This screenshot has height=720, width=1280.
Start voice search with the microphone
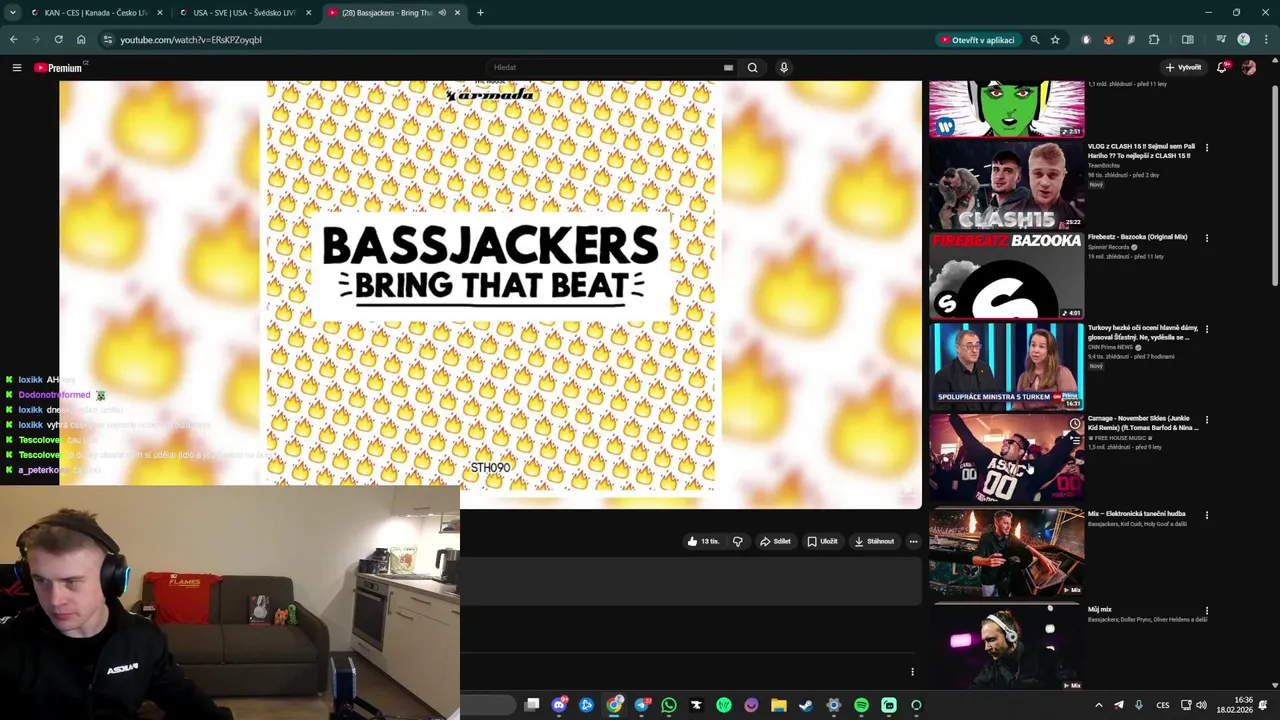784,68
